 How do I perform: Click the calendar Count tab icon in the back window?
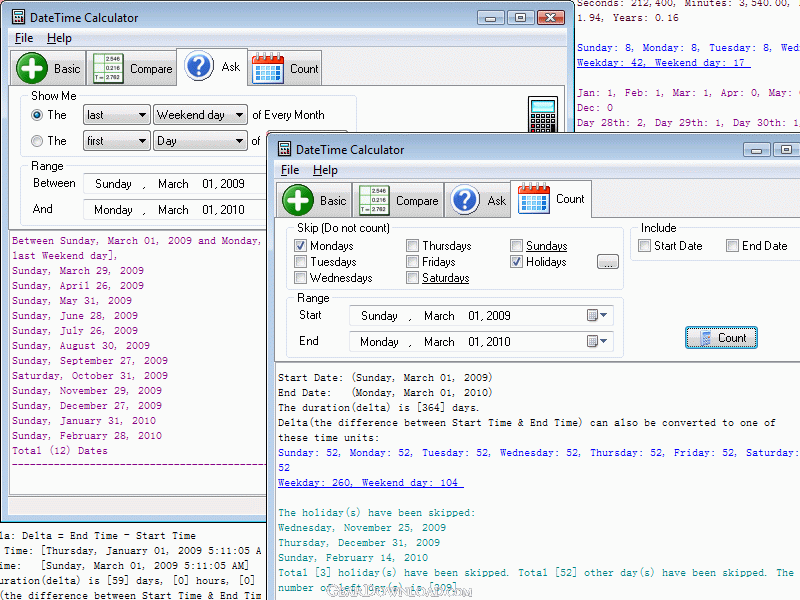(268, 68)
